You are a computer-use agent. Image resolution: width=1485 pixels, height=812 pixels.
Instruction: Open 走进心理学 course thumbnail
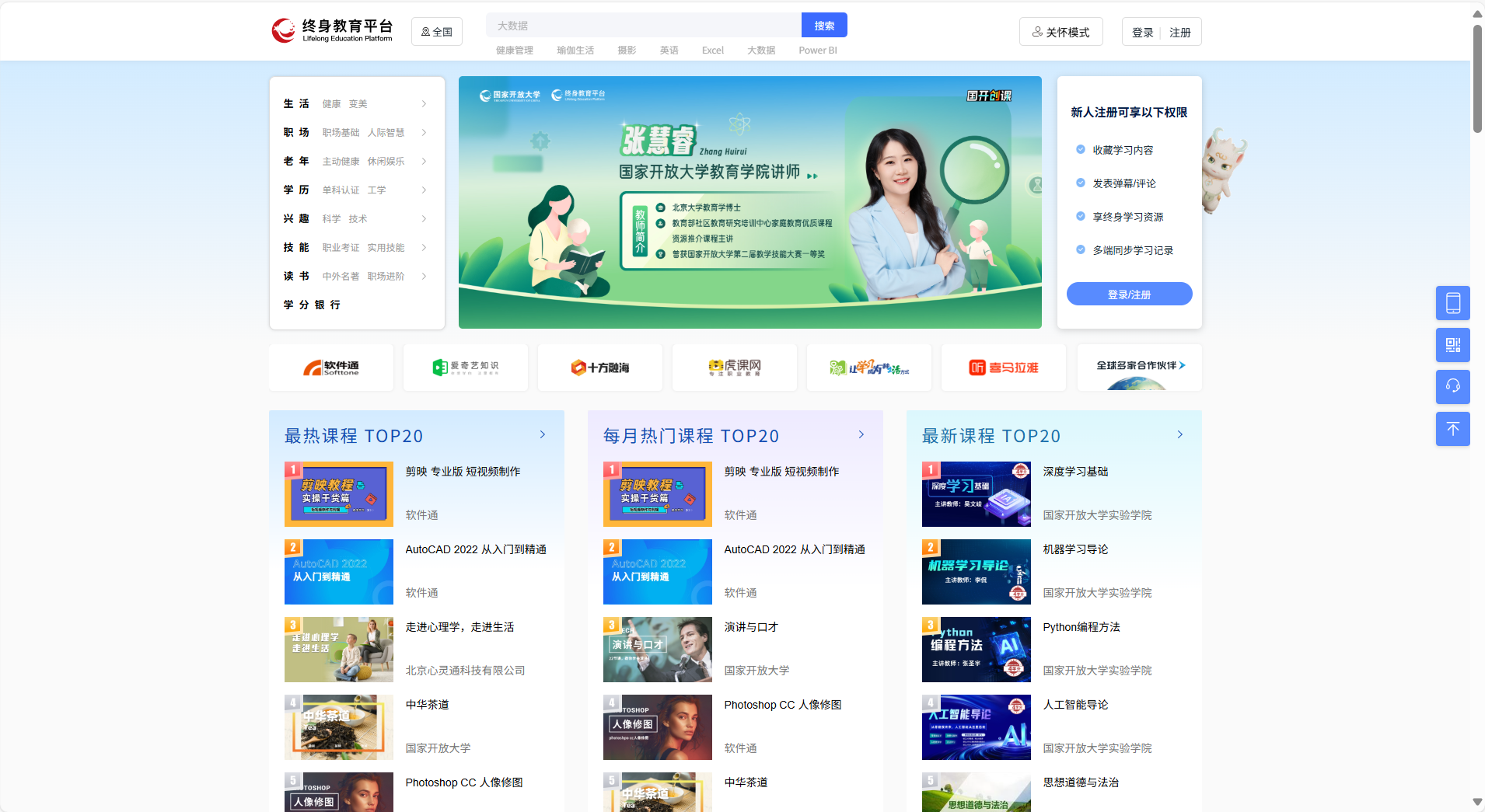click(x=339, y=650)
